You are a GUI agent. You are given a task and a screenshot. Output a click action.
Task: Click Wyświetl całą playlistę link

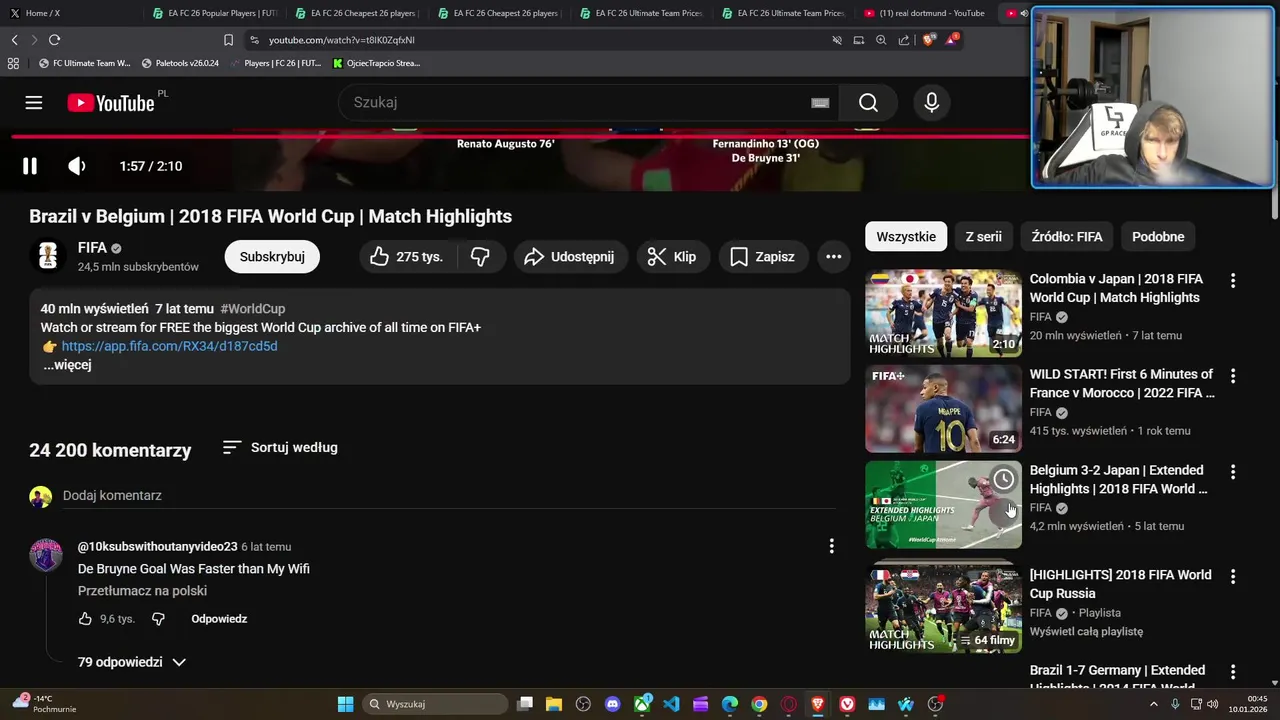tap(1086, 632)
